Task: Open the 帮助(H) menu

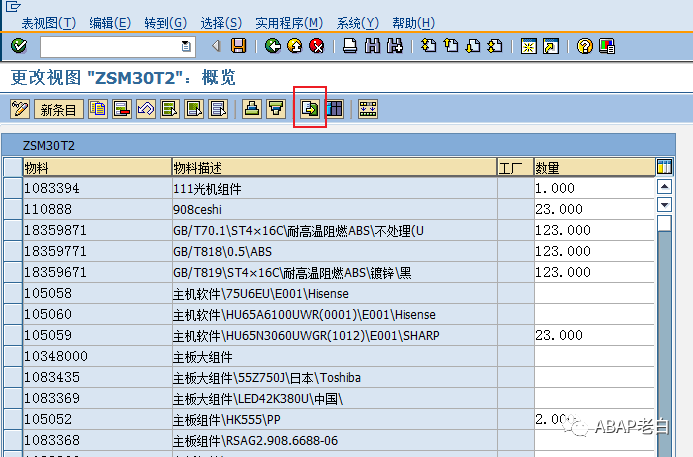Action: click(x=413, y=23)
